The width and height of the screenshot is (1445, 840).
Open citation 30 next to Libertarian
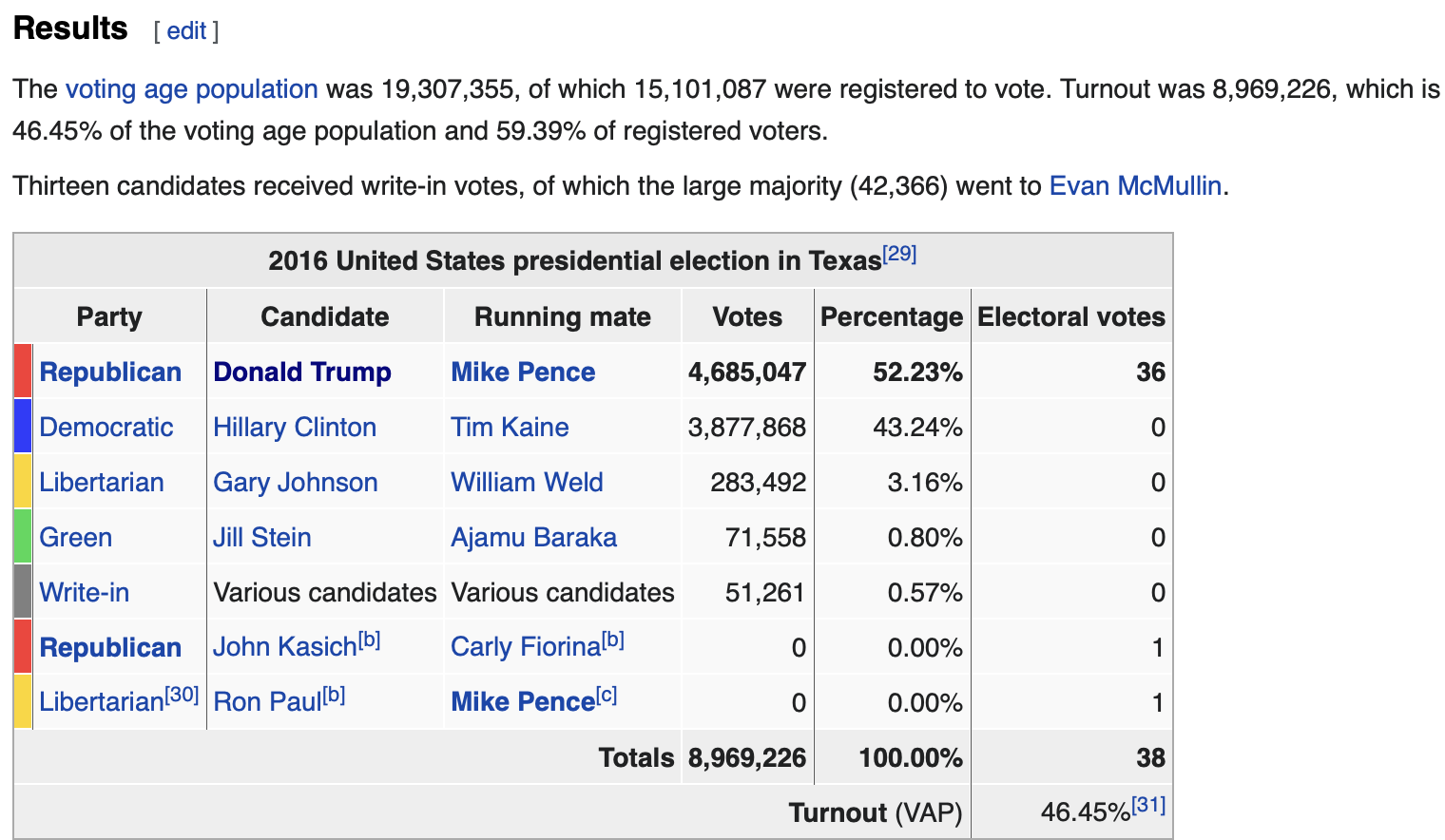pyautogui.click(x=182, y=696)
